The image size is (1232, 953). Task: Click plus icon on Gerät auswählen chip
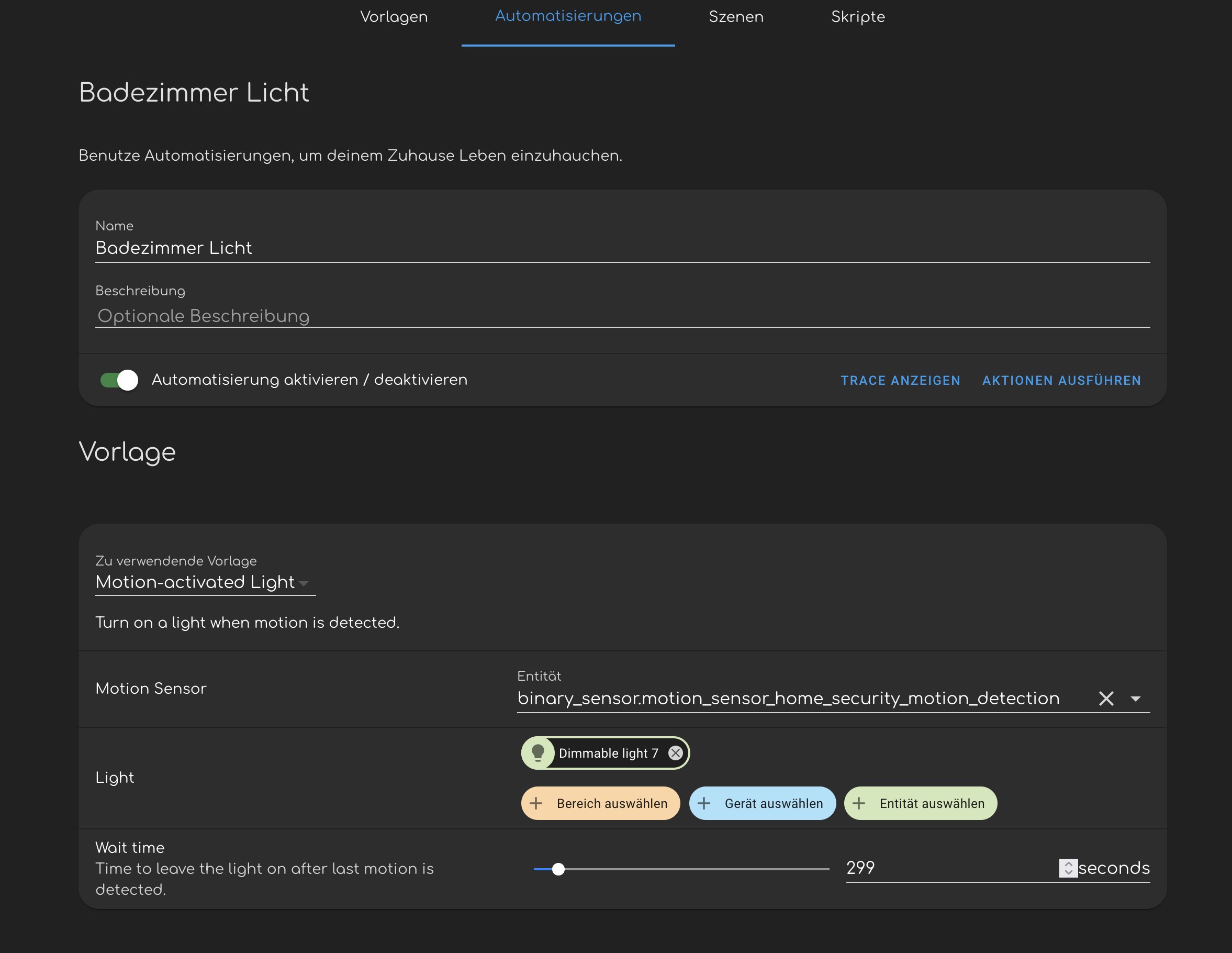point(703,803)
